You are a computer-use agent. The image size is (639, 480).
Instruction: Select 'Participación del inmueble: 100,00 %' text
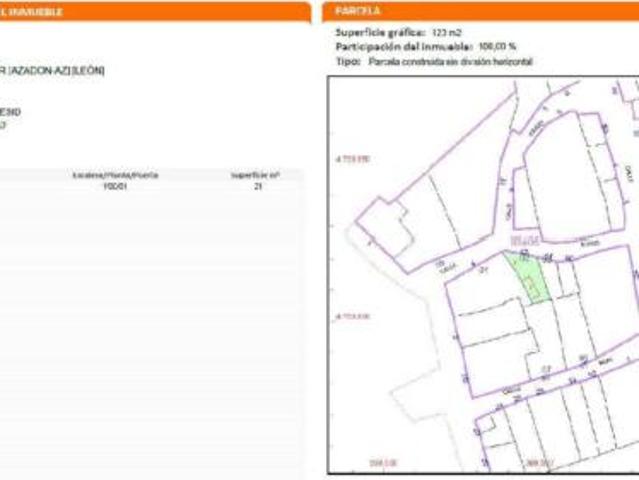(x=425, y=47)
